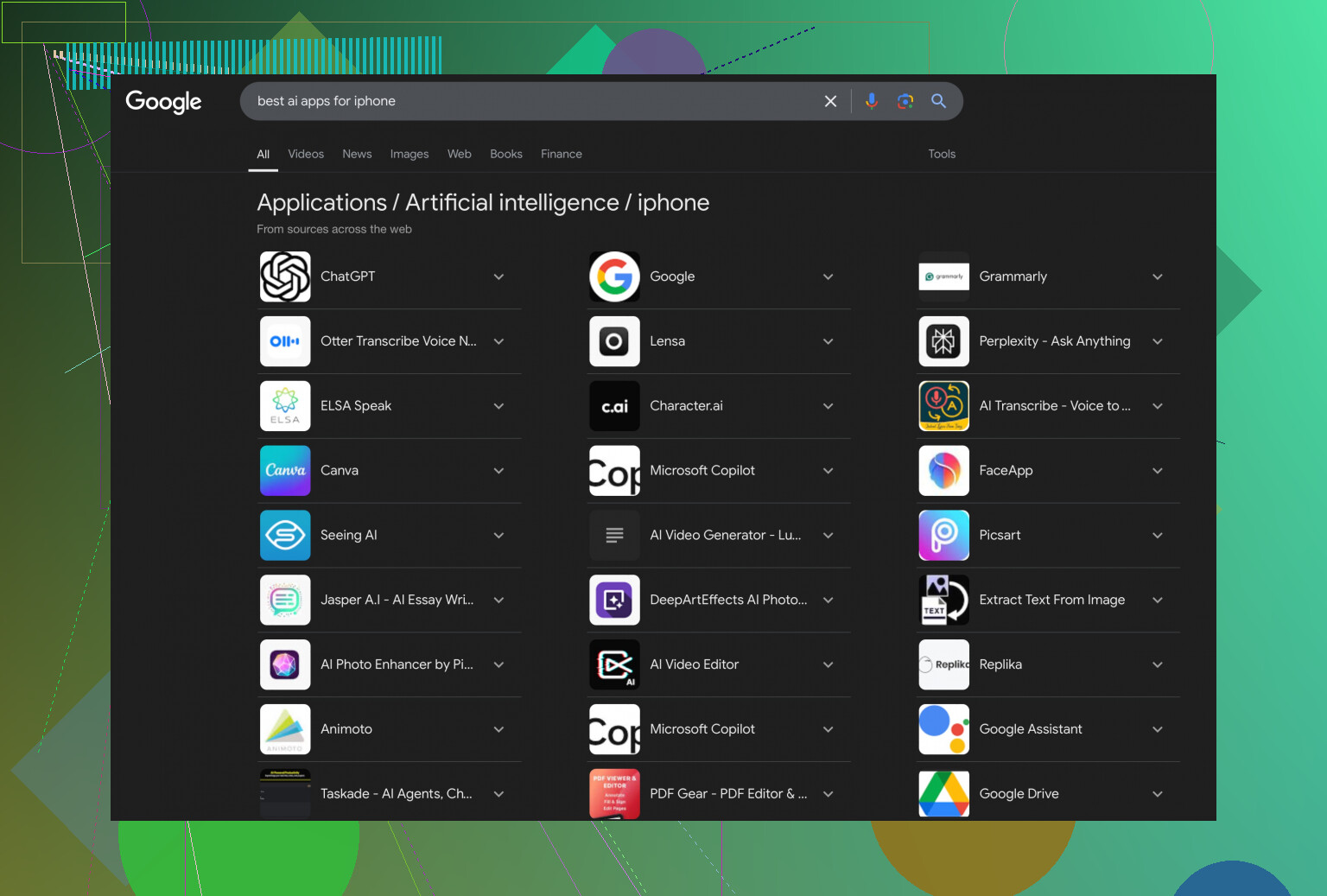Expand the Seeing AI entry chevron
Image resolution: width=1327 pixels, height=896 pixels.
tap(498, 536)
